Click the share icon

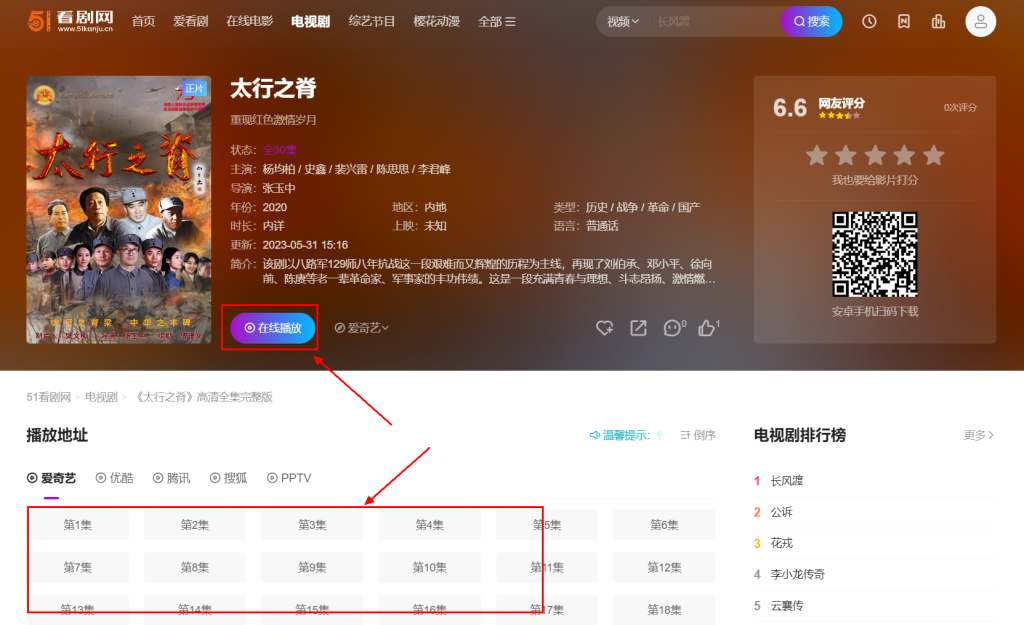pos(638,328)
